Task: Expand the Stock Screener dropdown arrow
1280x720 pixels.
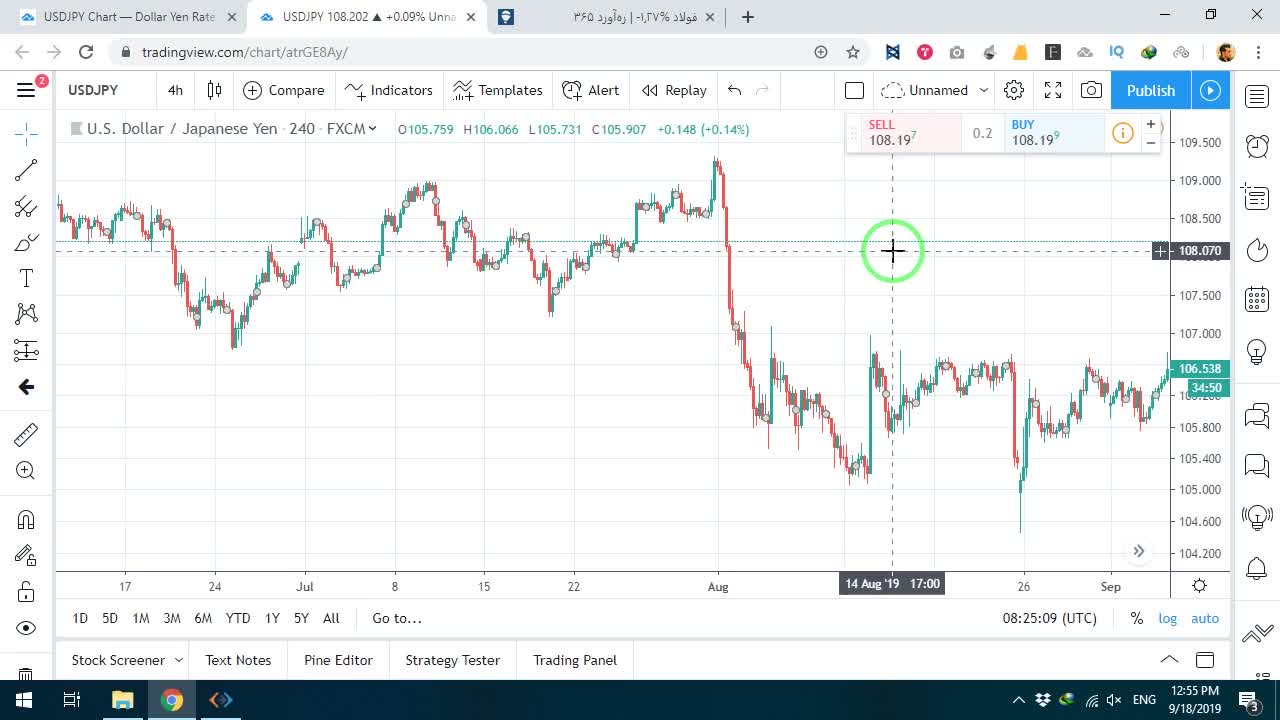Action: point(179,660)
